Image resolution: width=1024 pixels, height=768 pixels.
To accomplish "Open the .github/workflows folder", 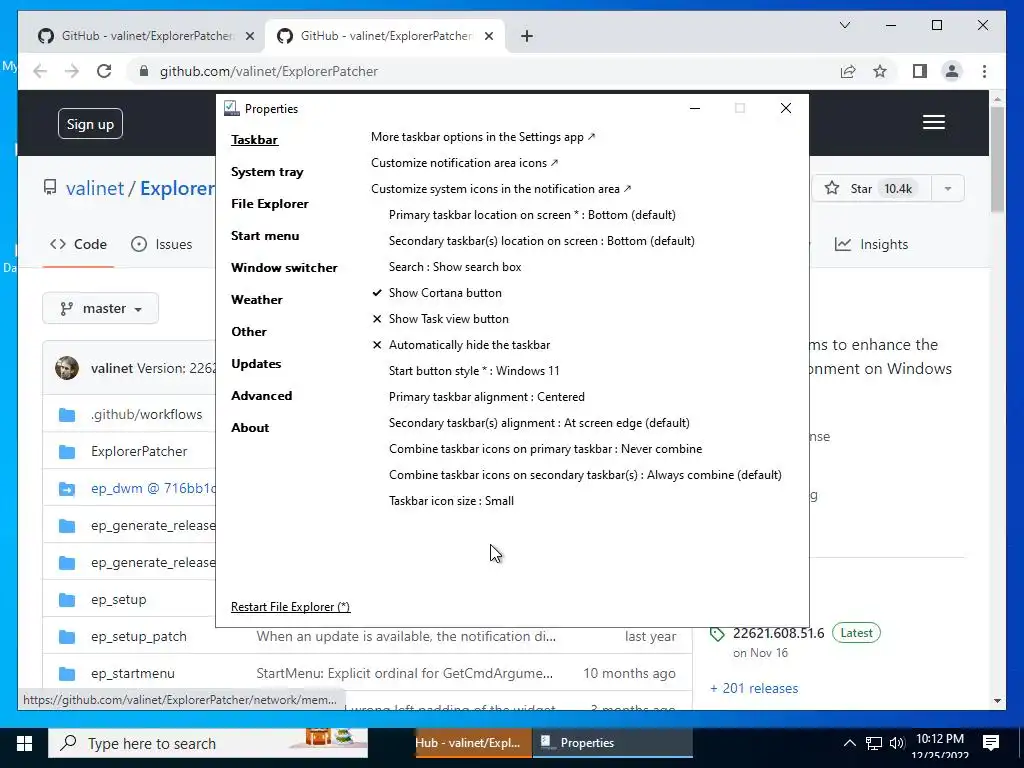I will (x=146, y=415).
